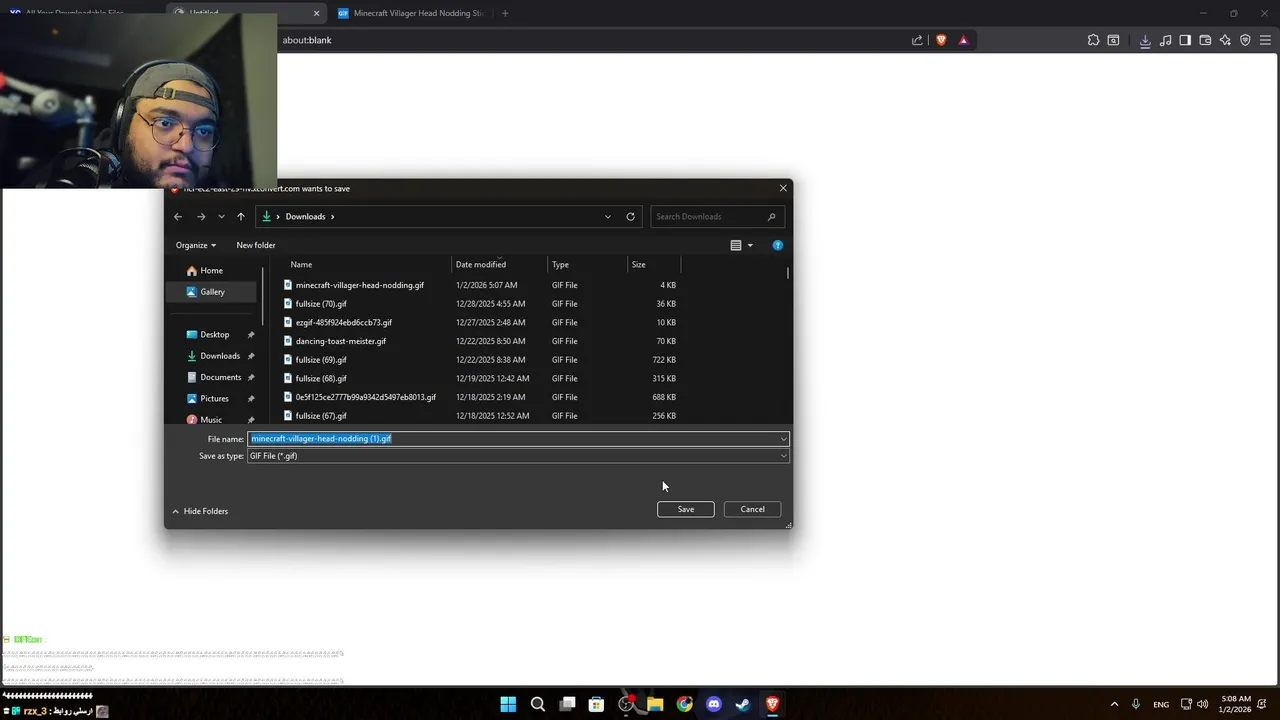Open Discord from the taskbar
This screenshot has width=1280, height=720.
(713, 704)
